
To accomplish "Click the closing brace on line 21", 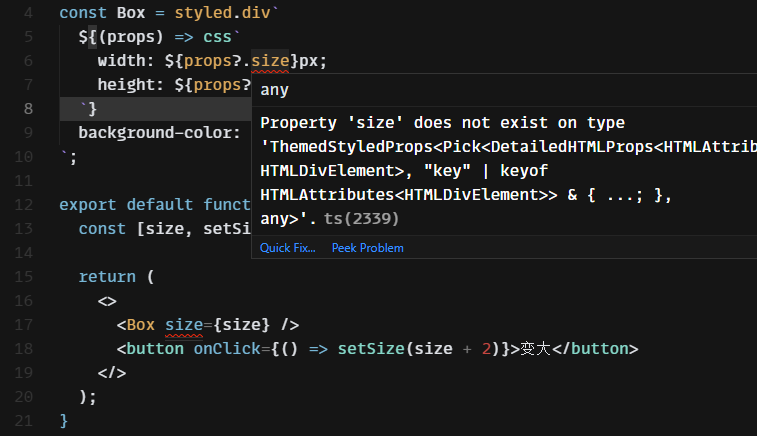I will pyautogui.click(x=64, y=420).
